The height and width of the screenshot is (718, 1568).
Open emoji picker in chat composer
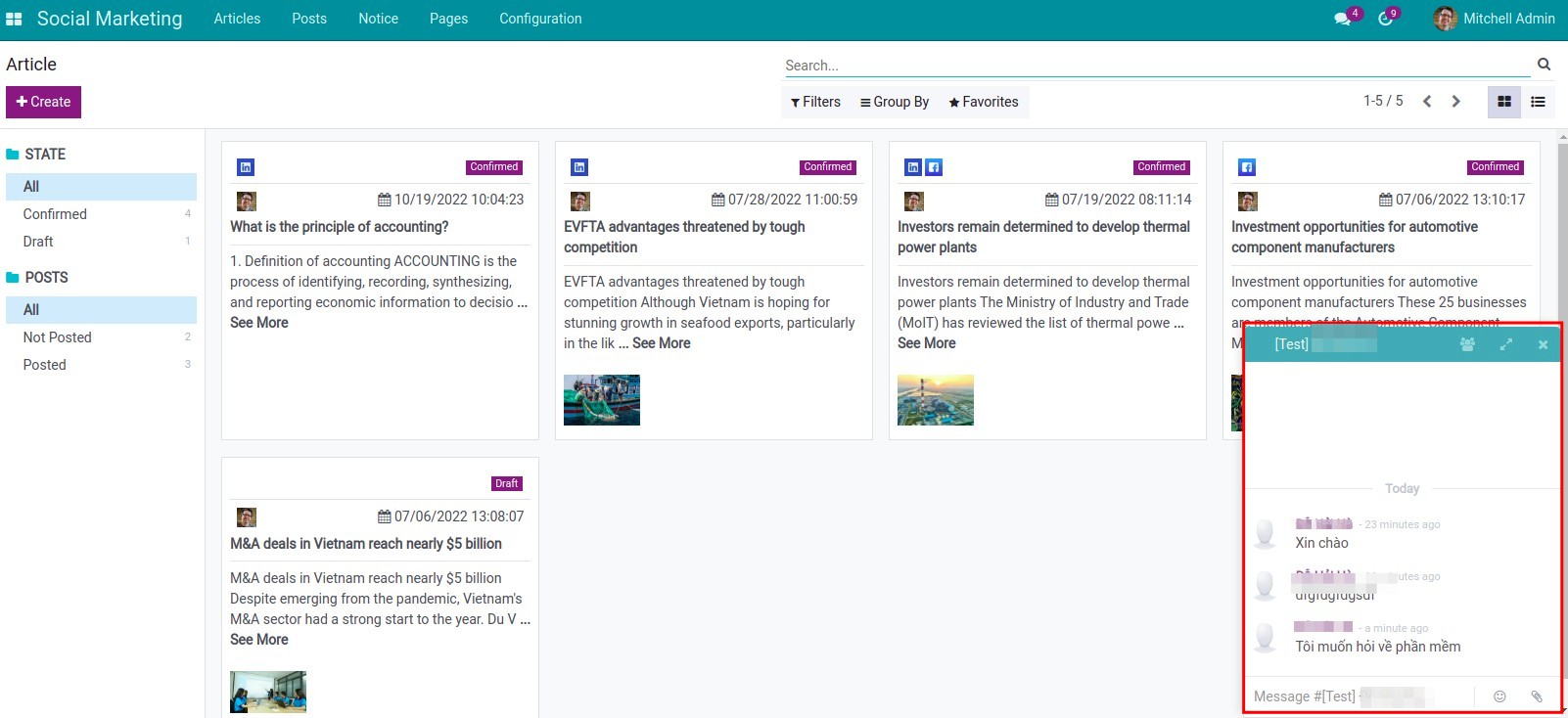pos(1499,696)
